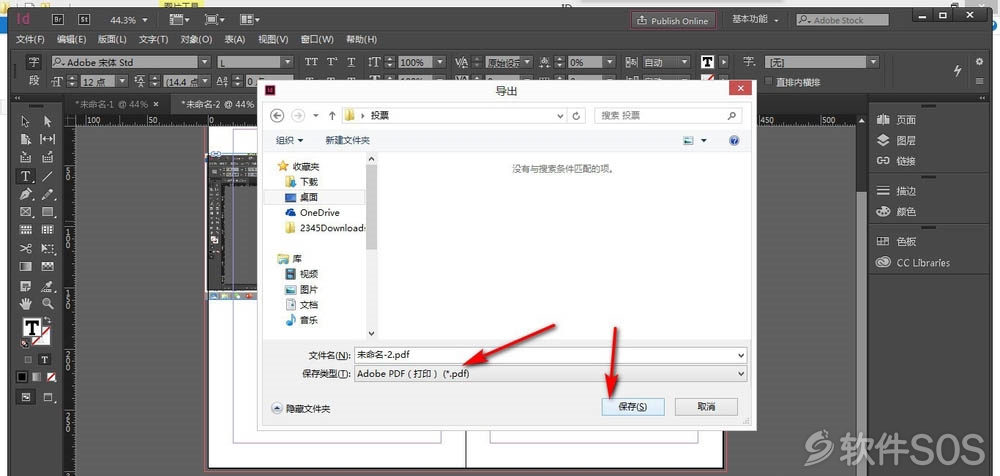Toggle all caps TT button
Viewport: 1000px width, 476px height.
[311, 62]
